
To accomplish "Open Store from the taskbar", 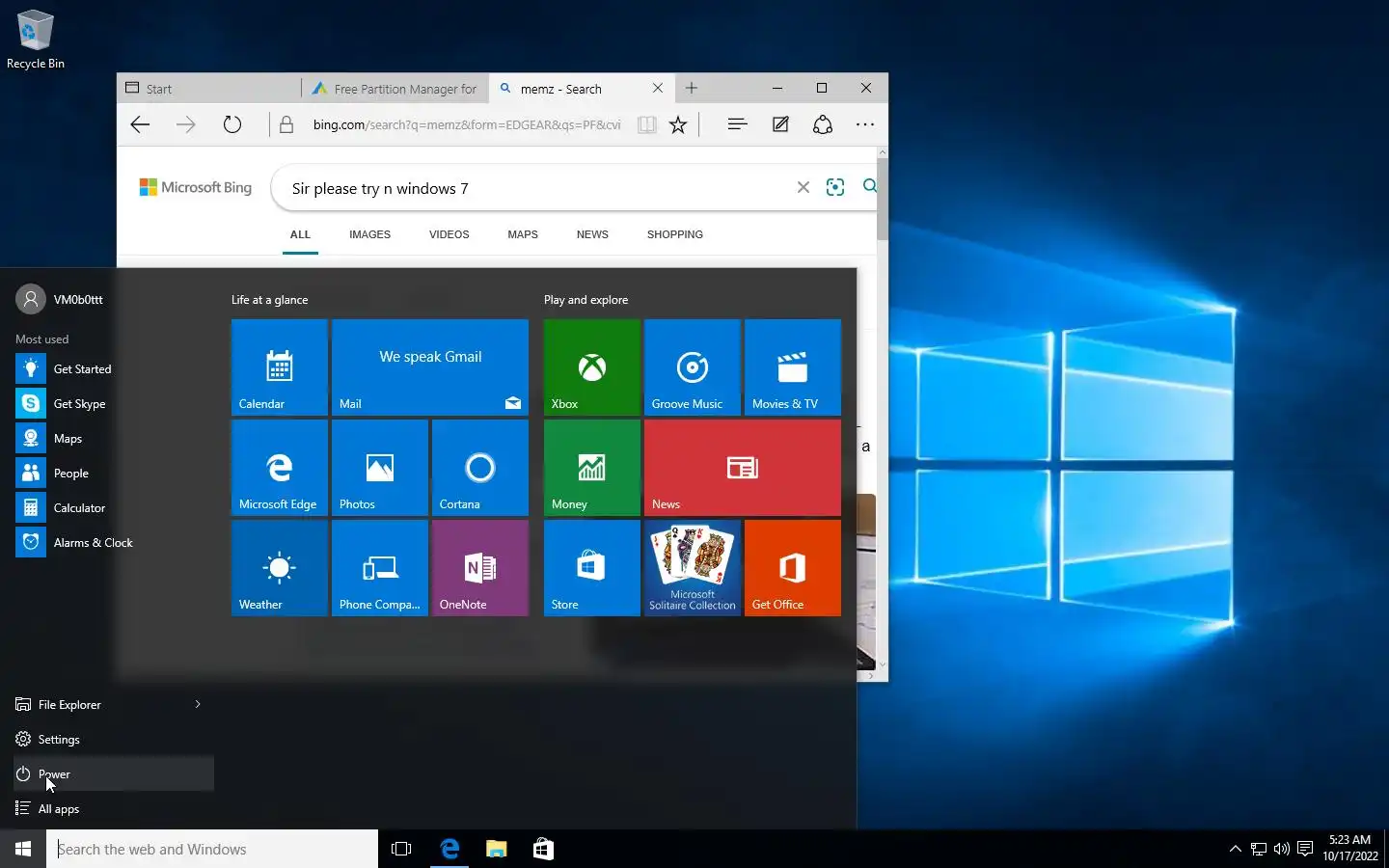I will (x=543, y=849).
